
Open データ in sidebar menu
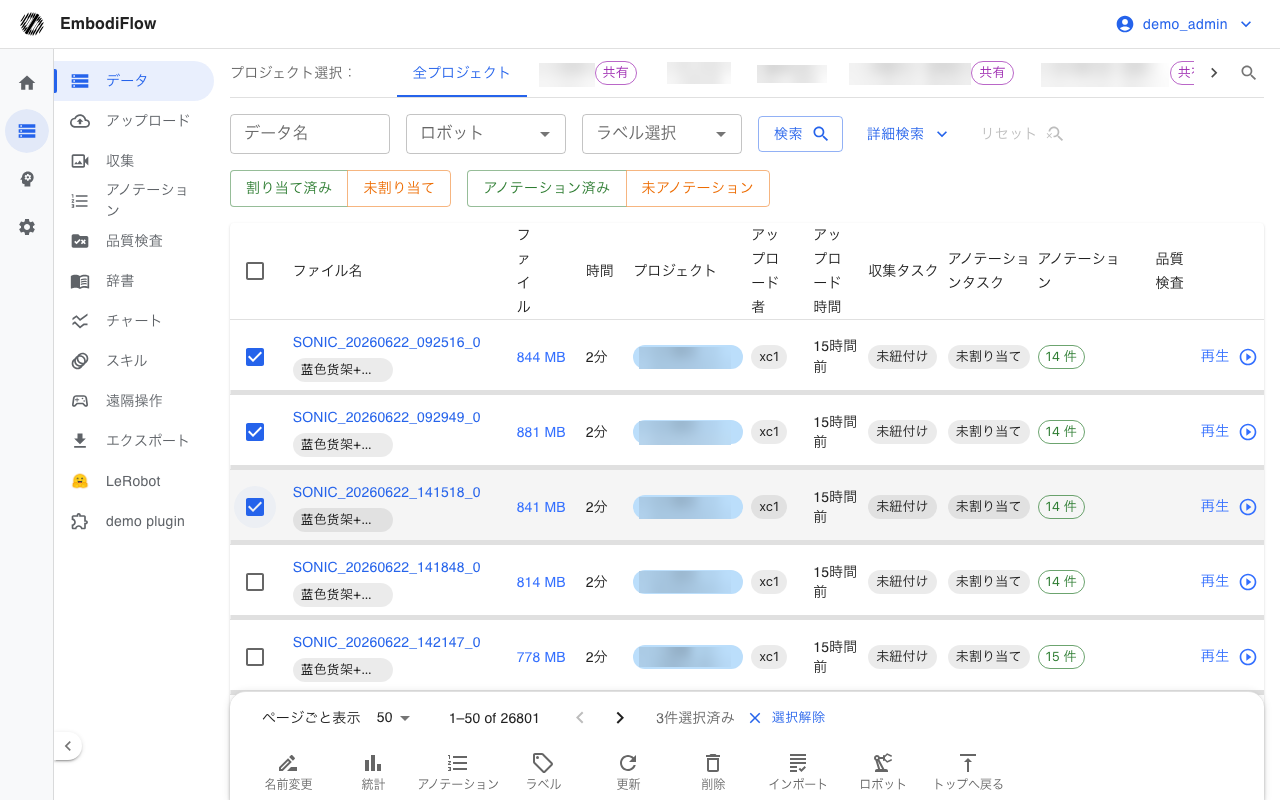click(x=134, y=81)
